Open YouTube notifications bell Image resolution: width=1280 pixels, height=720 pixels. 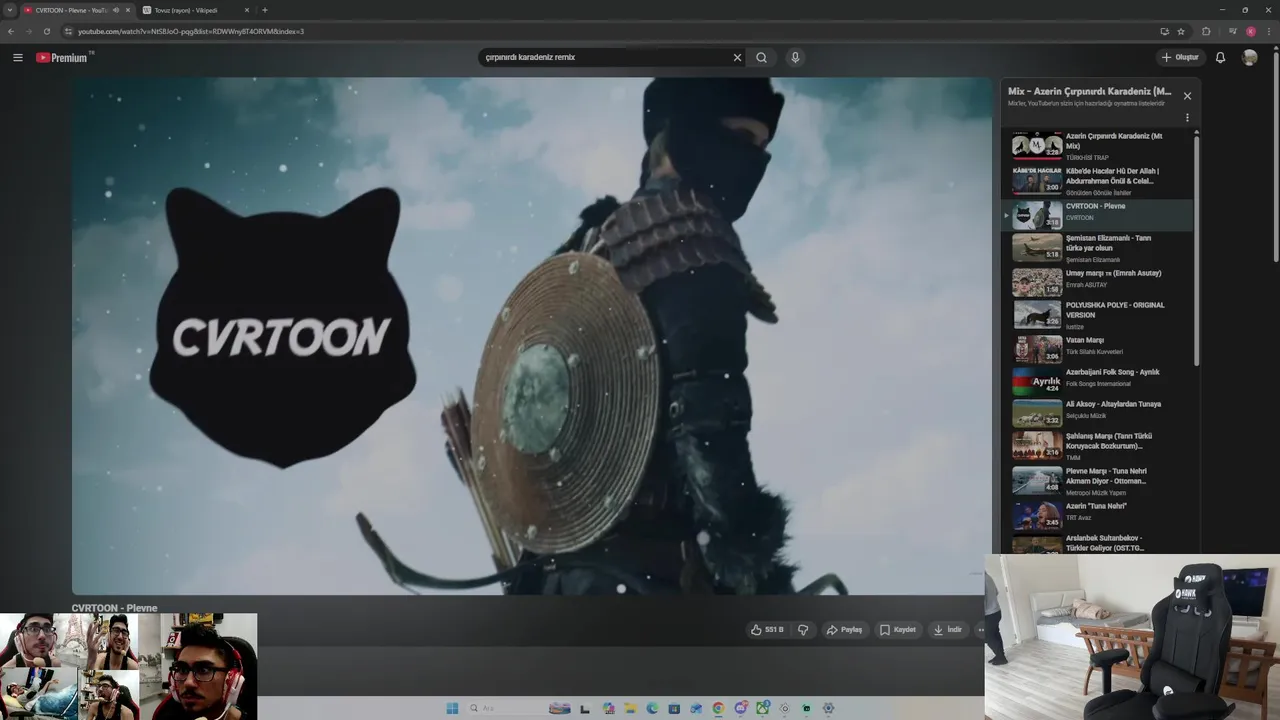[x=1220, y=57]
